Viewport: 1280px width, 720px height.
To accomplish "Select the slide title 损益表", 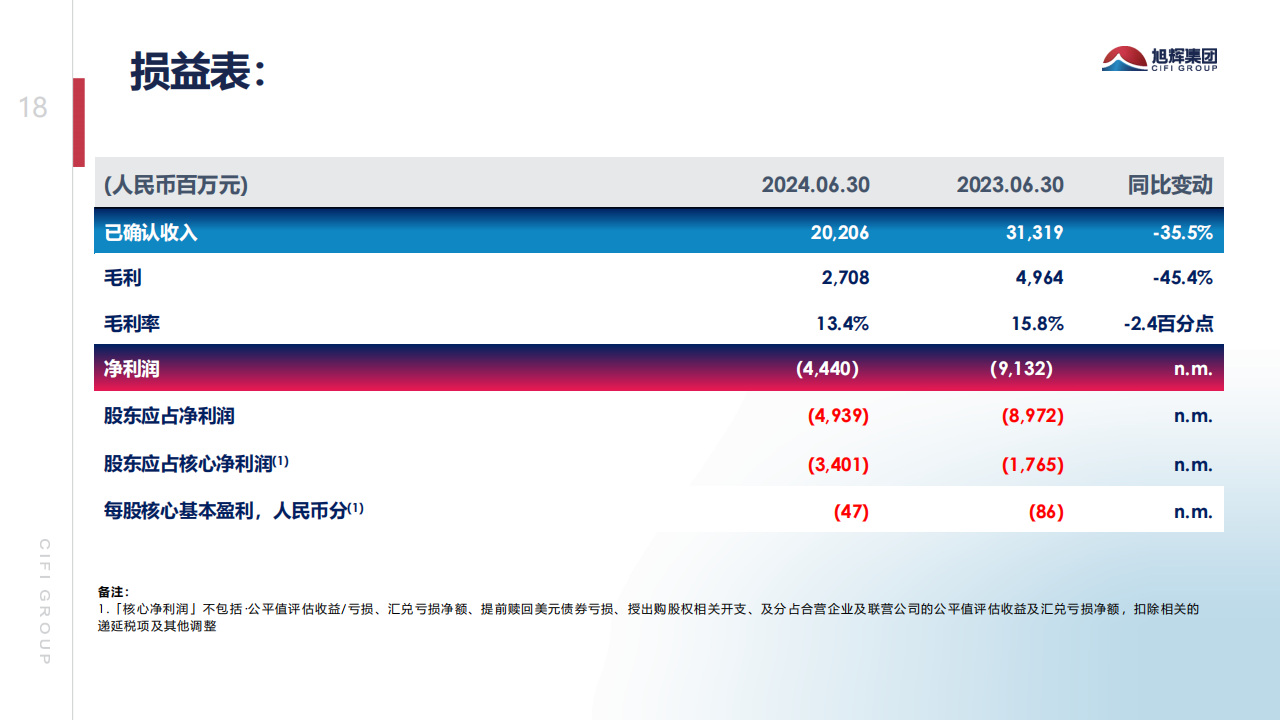I will (197, 71).
